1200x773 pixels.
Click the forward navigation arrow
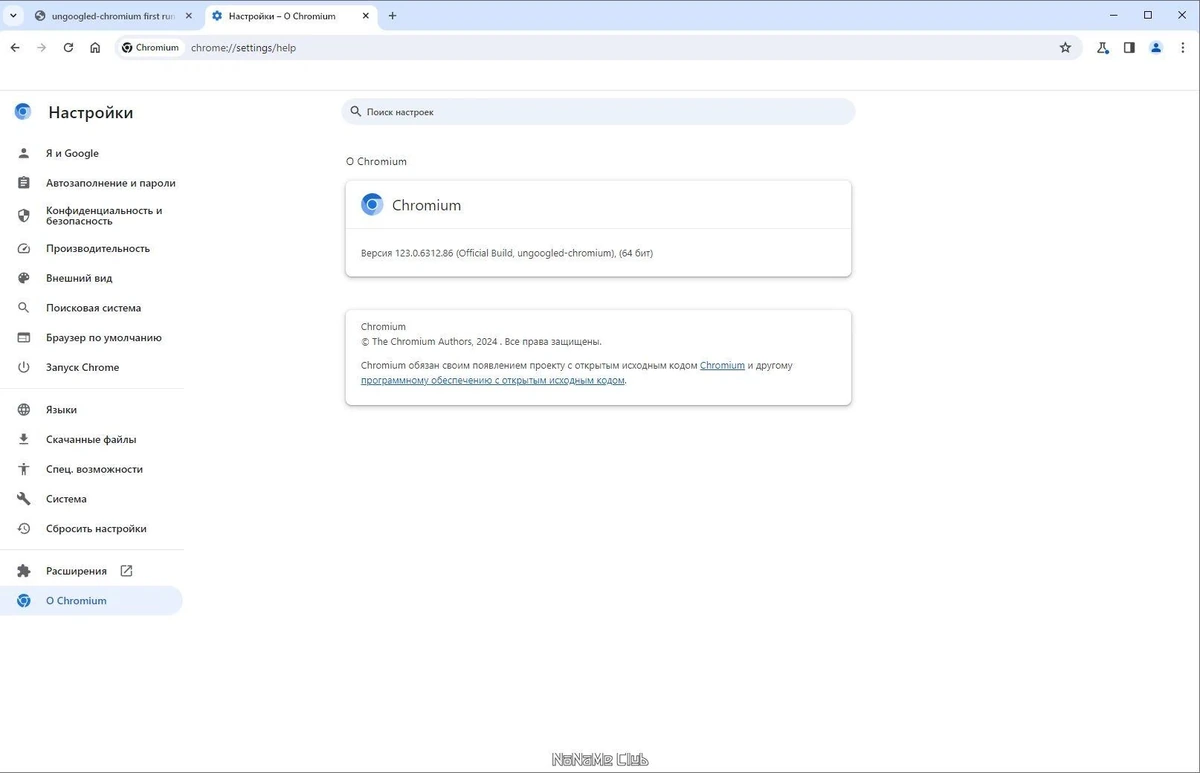[41, 47]
